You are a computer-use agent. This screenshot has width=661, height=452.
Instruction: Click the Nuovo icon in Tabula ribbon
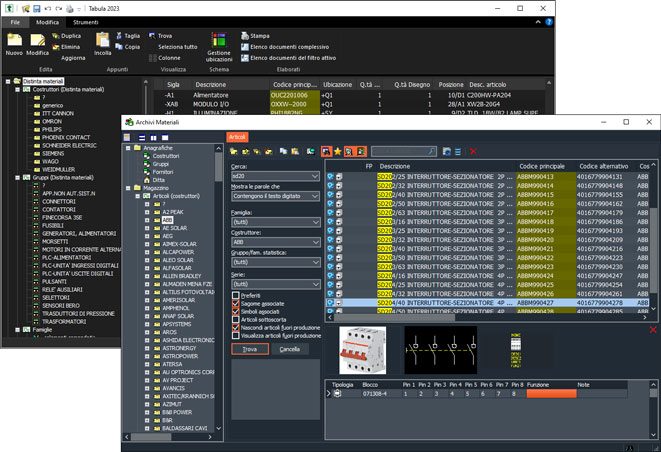click(14, 40)
